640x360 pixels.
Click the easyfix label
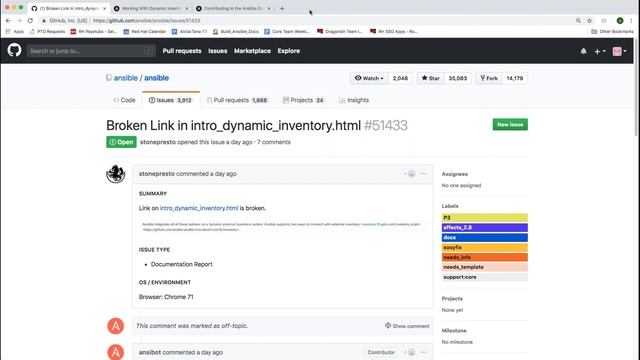(x=484, y=247)
